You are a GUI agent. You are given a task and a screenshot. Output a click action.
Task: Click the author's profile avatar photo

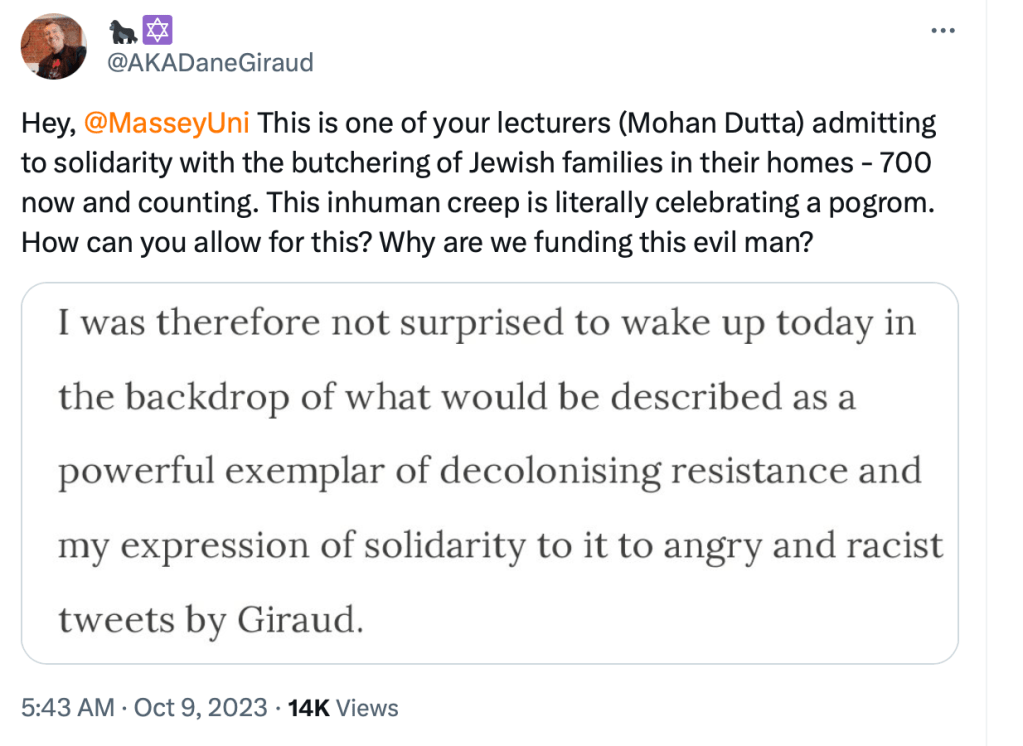click(53, 46)
